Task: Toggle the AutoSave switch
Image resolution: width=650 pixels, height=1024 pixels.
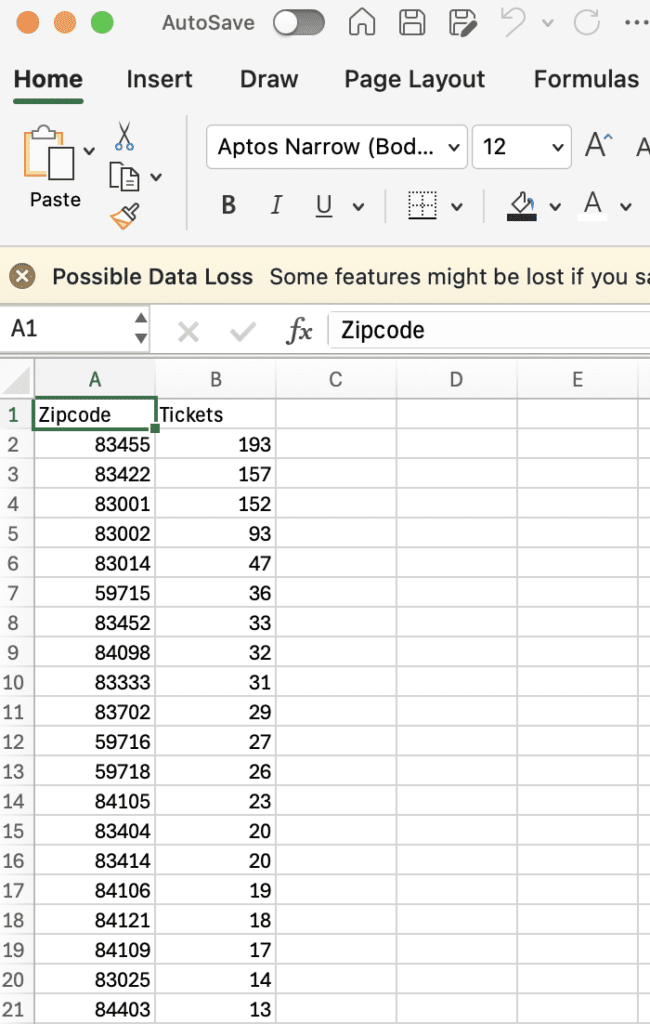Action: point(298,22)
